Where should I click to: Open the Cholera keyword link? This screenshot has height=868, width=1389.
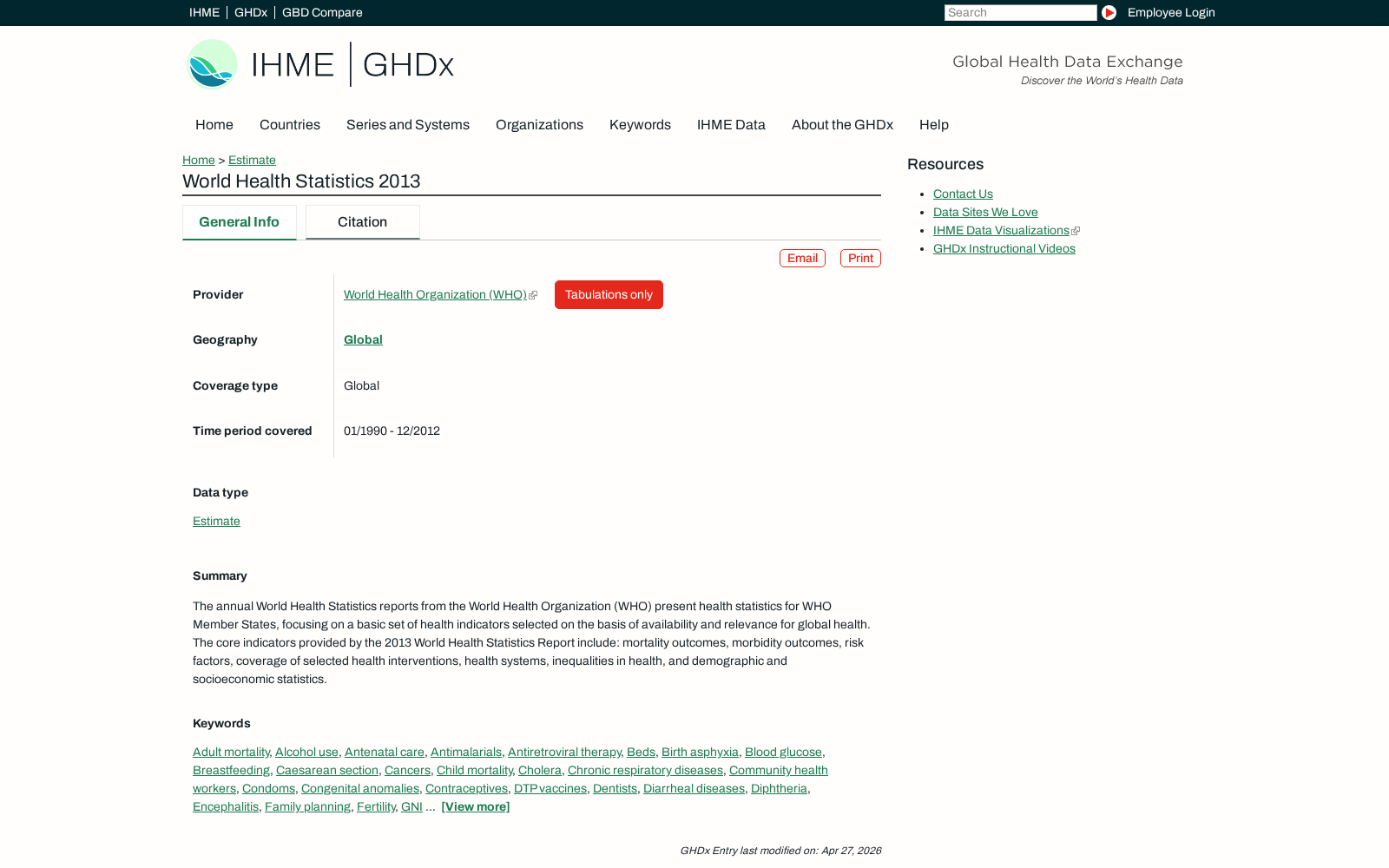point(540,771)
